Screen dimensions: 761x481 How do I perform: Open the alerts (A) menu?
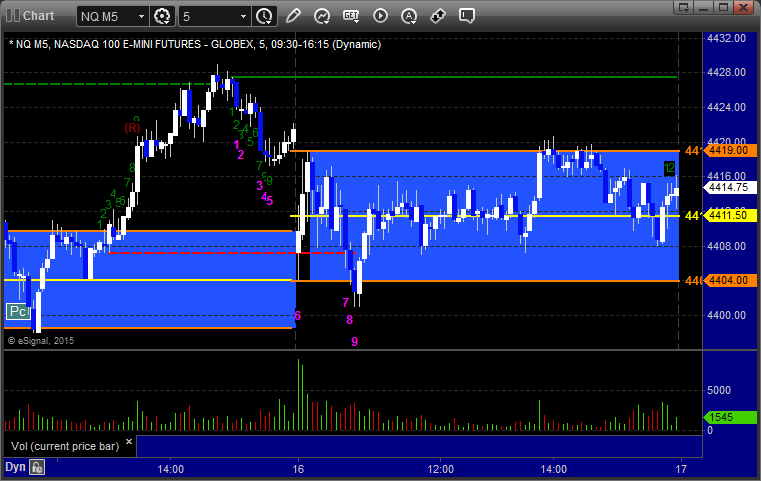pyautogui.click(x=409, y=16)
